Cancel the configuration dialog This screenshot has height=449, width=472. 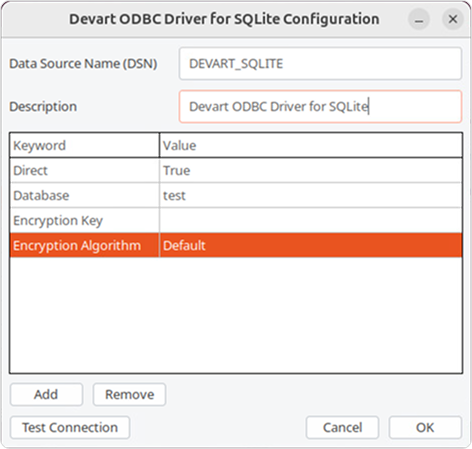click(x=342, y=427)
